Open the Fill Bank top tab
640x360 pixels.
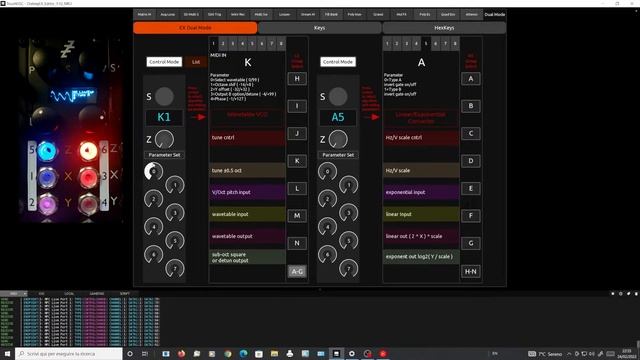point(331,14)
